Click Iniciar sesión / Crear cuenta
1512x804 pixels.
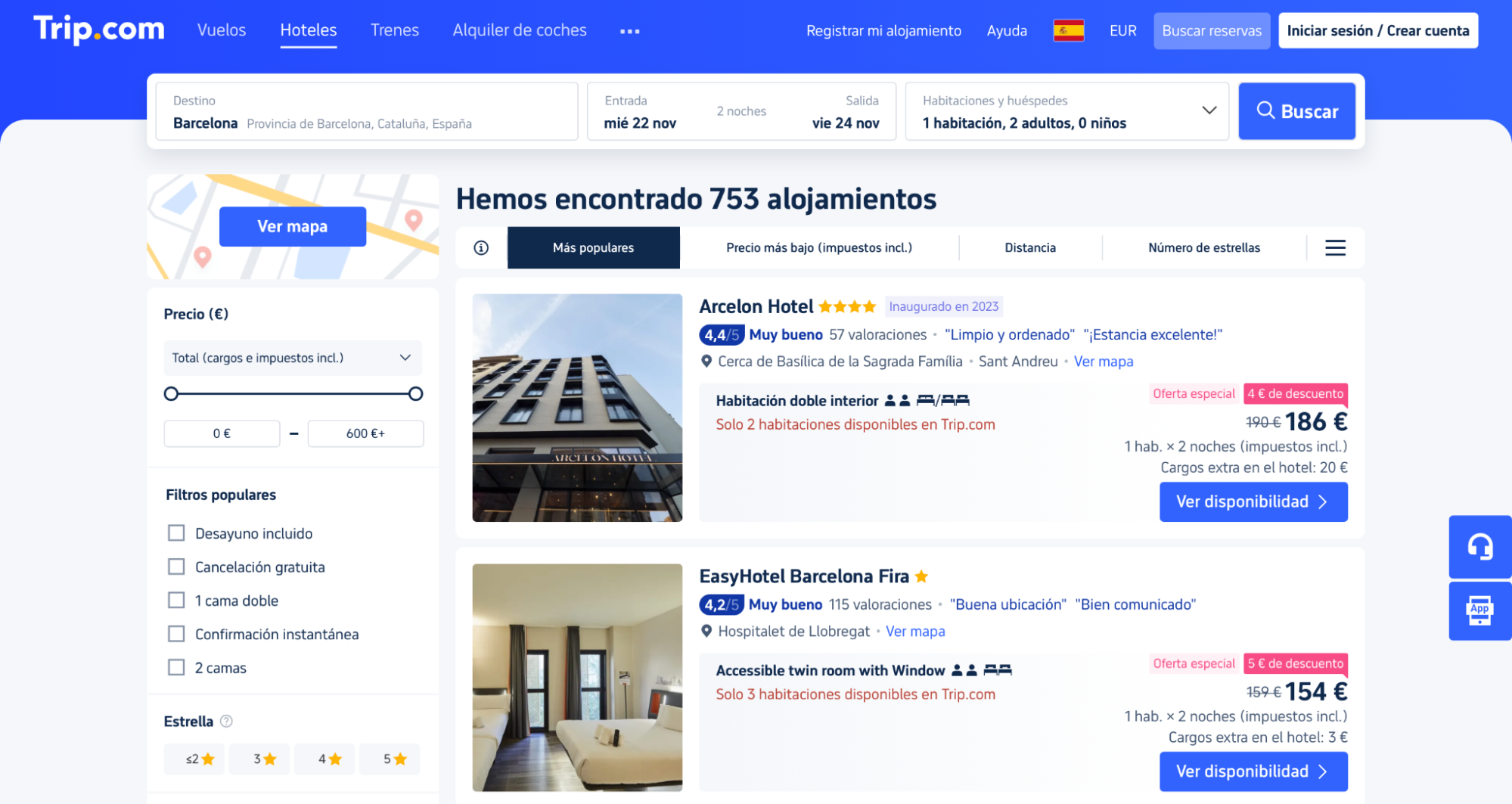(x=1378, y=30)
